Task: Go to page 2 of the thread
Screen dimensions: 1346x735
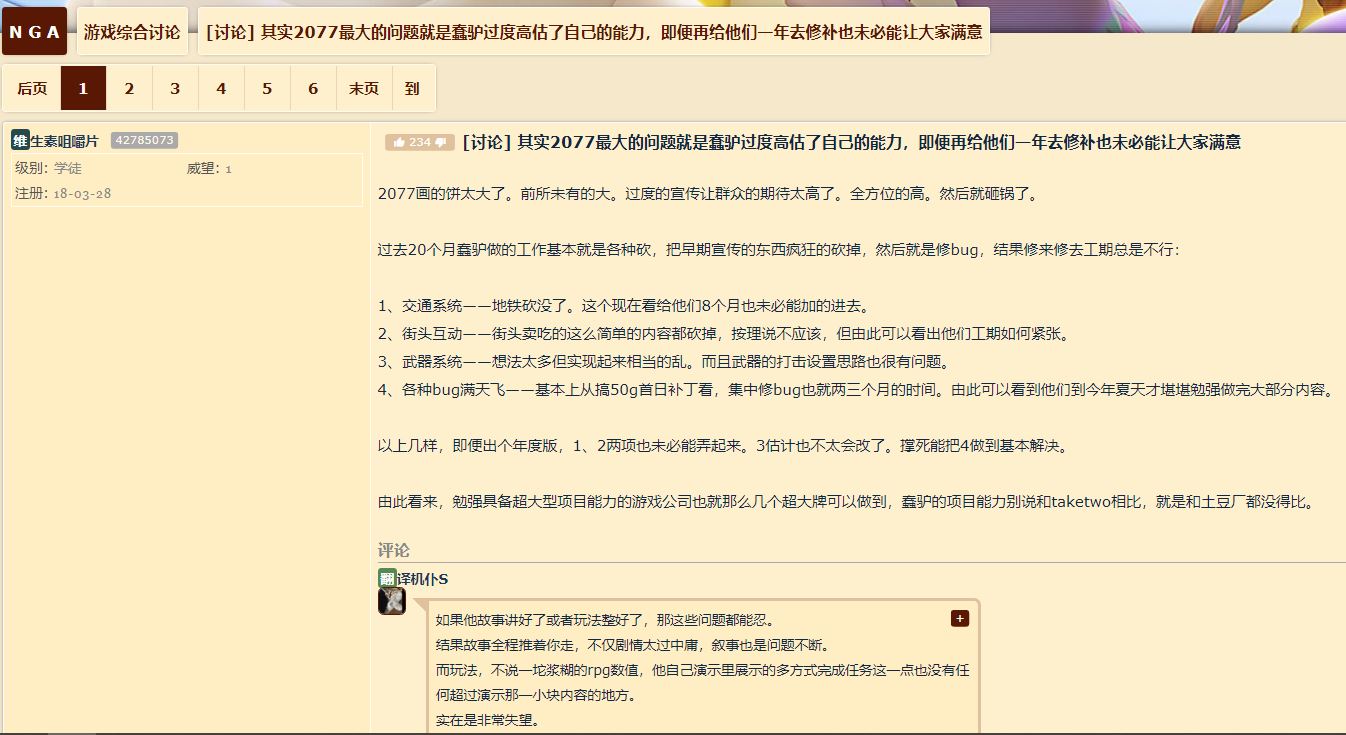Action: click(129, 89)
